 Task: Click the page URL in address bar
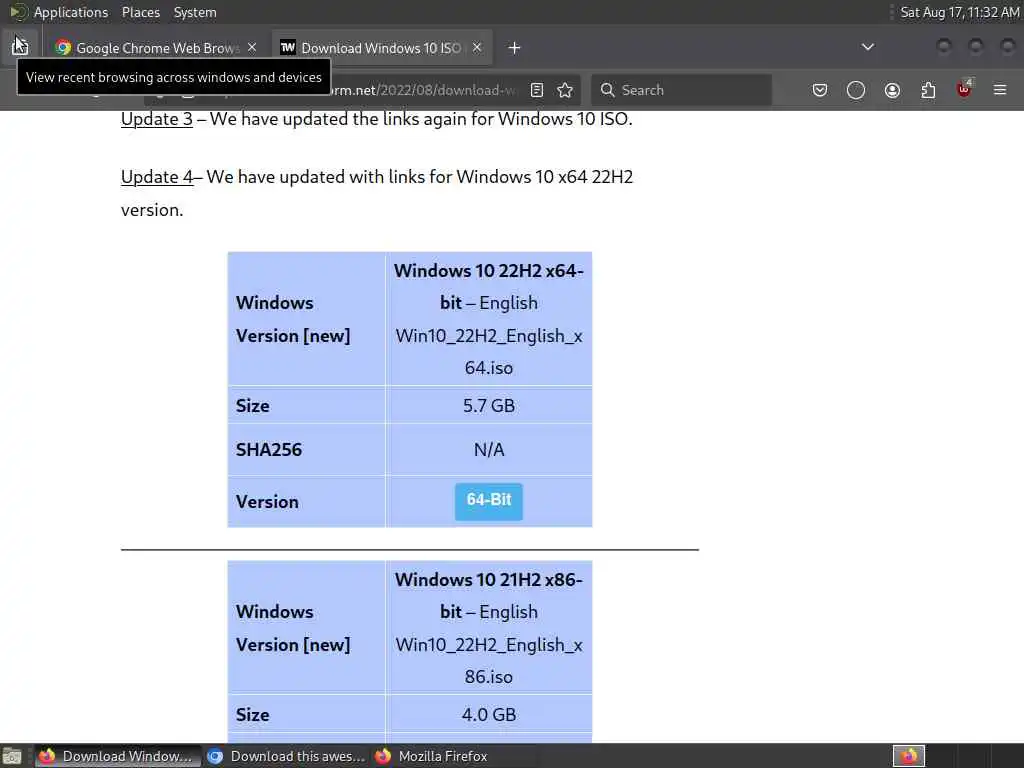point(424,90)
